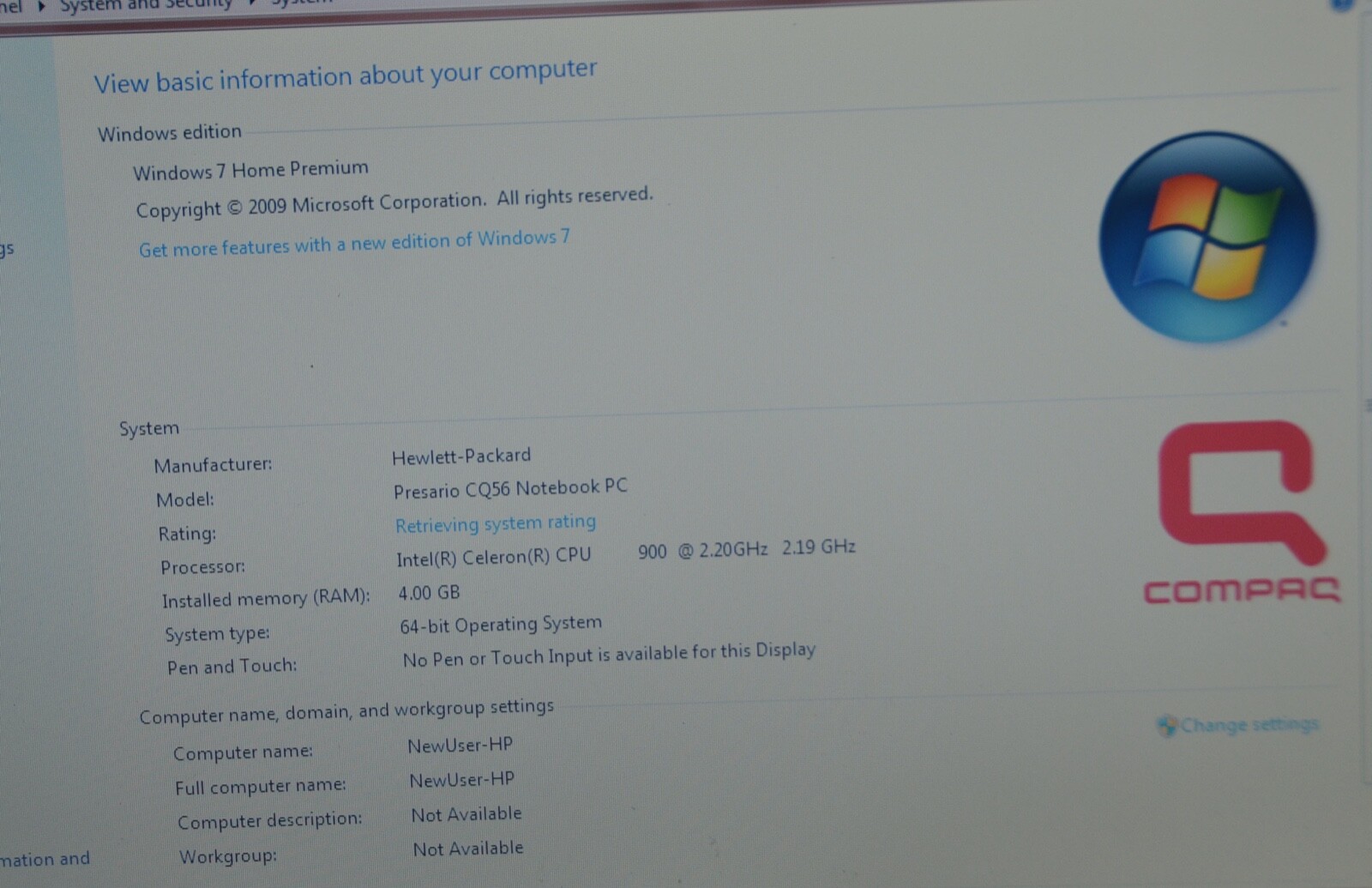The width and height of the screenshot is (1372, 888).
Task: Click the shield icon beside Change settings
Action: tap(1166, 727)
